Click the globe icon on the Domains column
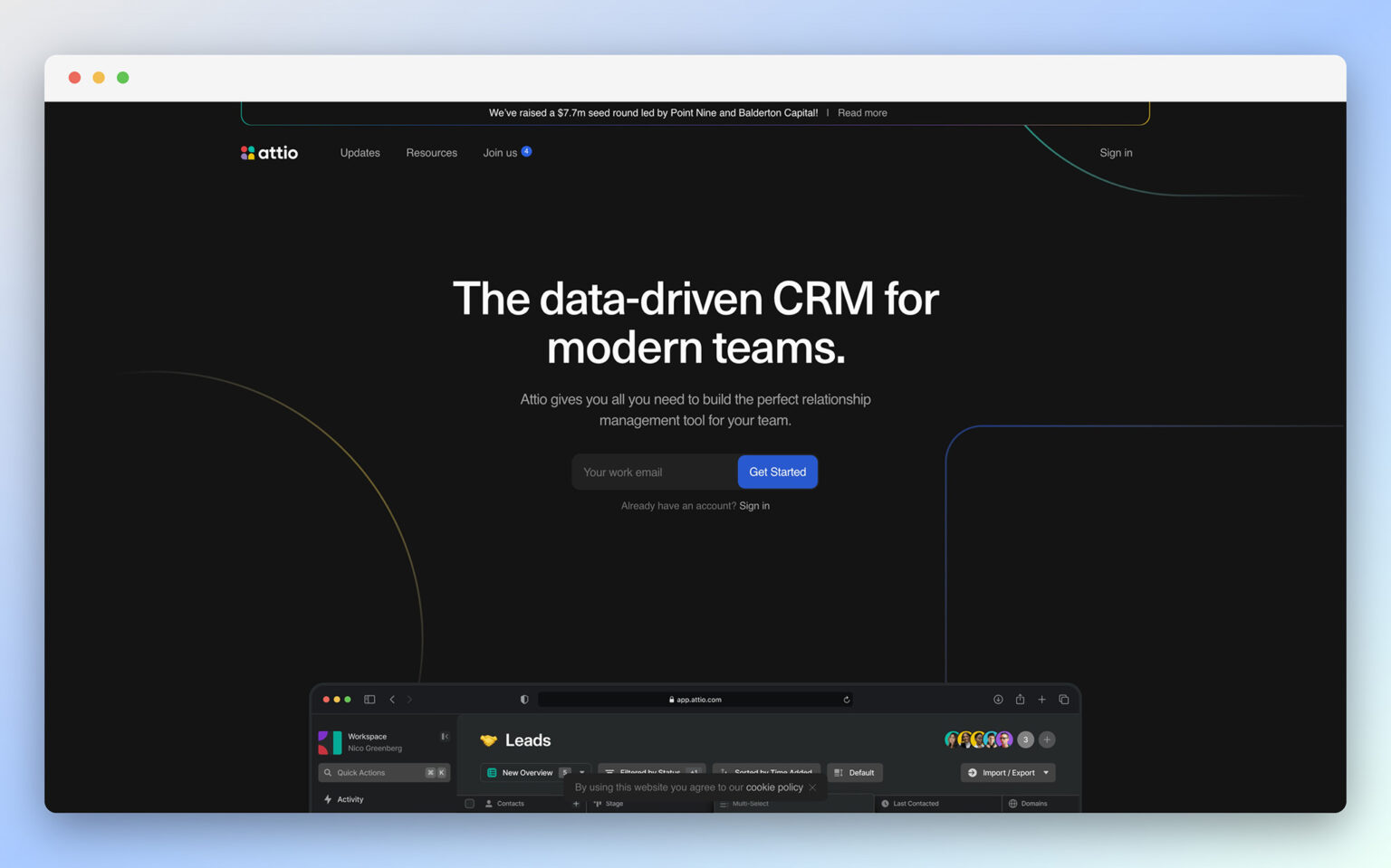 point(1012,804)
